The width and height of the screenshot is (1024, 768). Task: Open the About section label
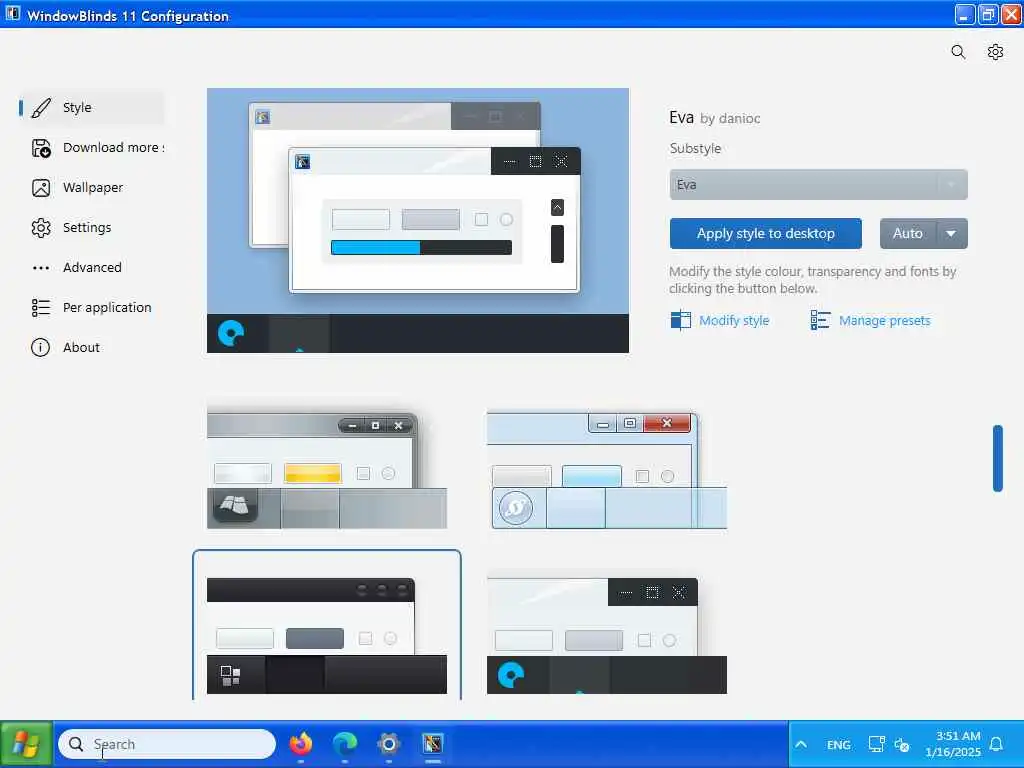pos(81,347)
